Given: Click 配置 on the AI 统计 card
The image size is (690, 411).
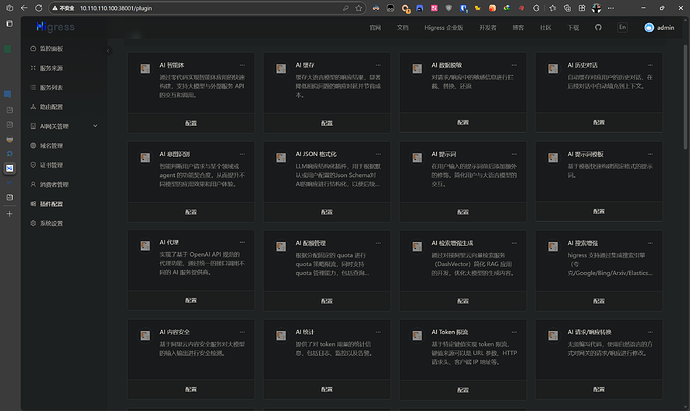Looking at the screenshot, I should tap(327, 389).
